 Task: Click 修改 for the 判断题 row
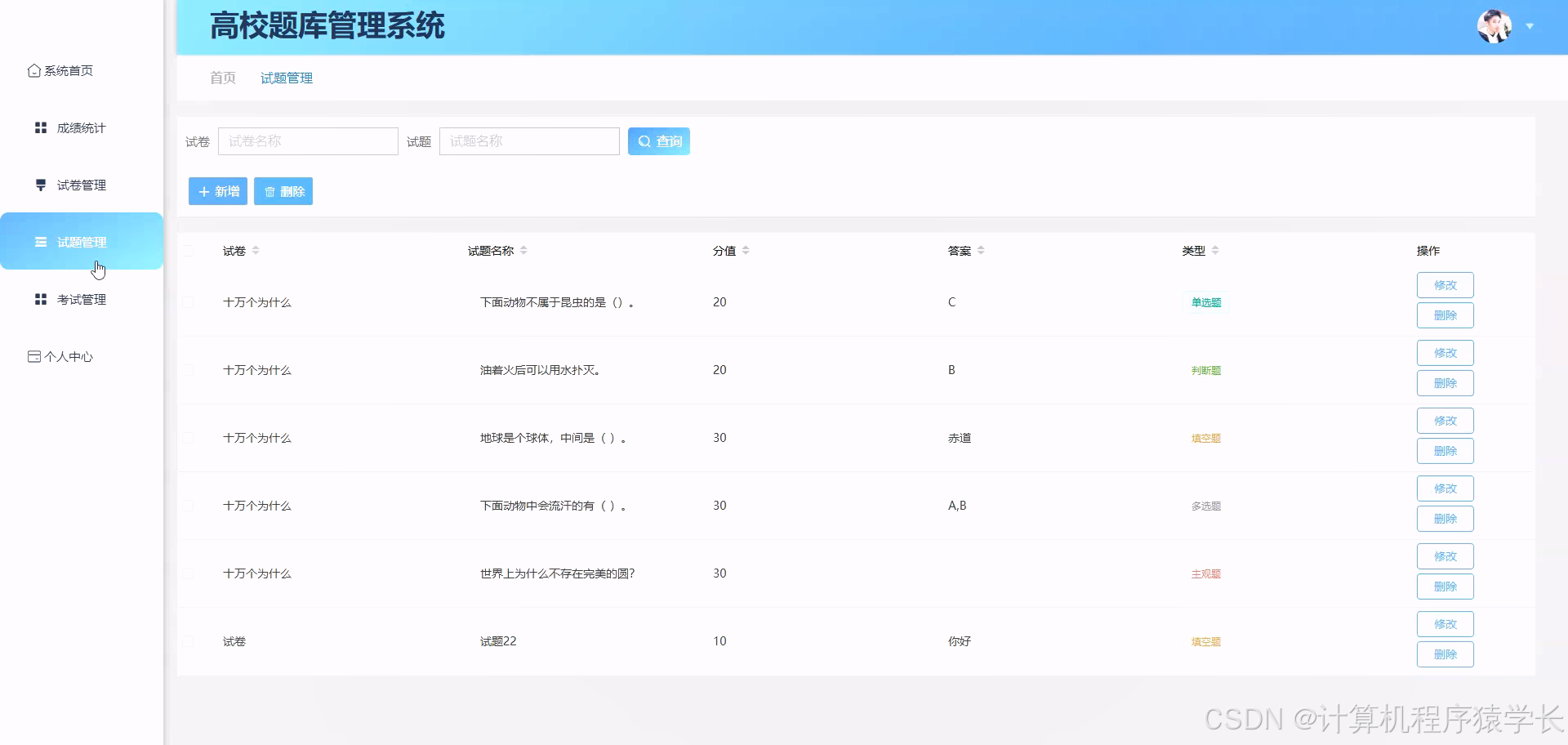(x=1445, y=353)
